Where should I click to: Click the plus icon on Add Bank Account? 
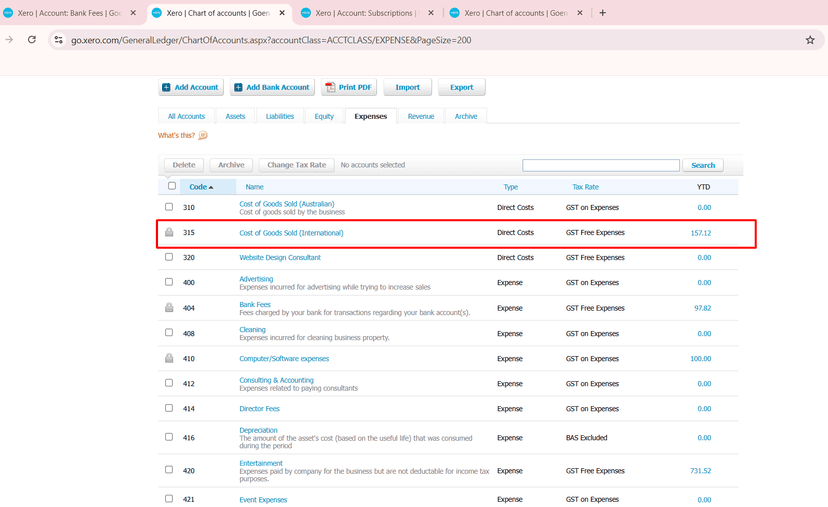(238, 88)
